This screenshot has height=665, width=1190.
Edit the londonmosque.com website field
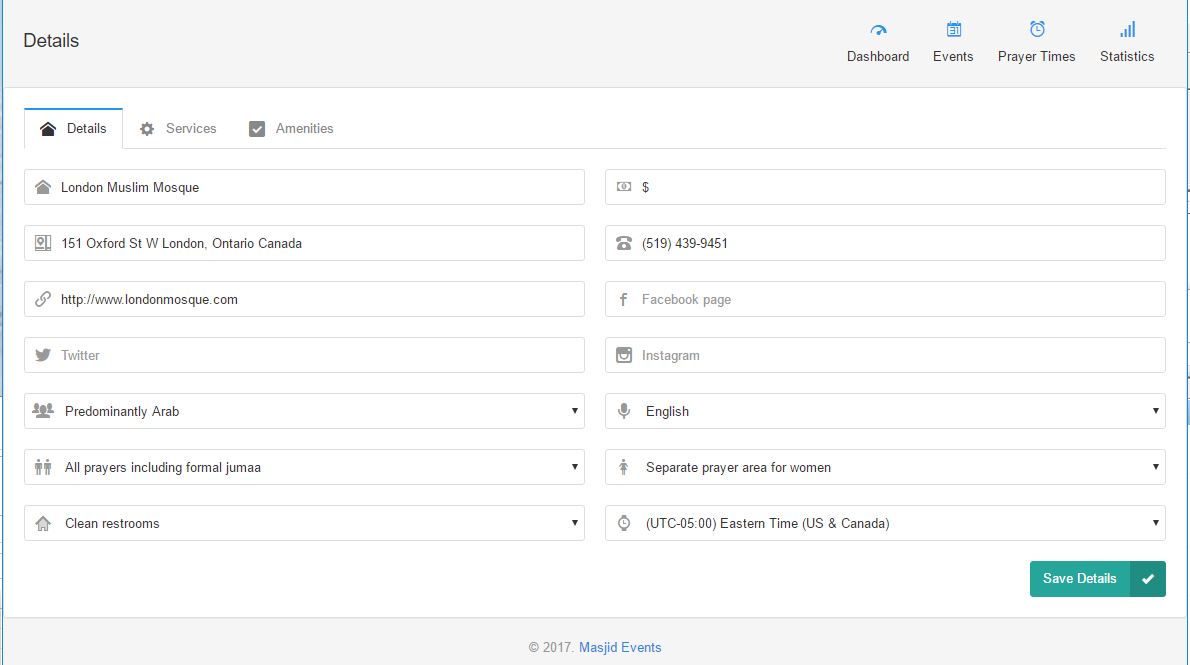point(304,299)
